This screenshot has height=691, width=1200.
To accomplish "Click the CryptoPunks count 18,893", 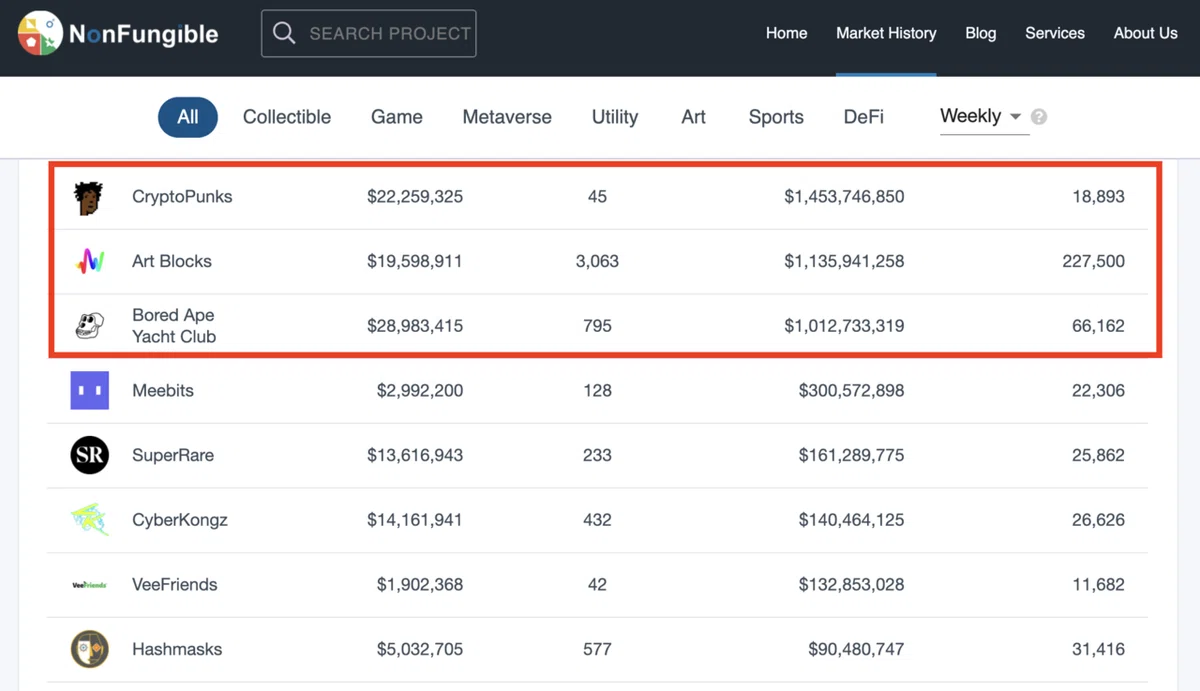I will [x=1098, y=197].
